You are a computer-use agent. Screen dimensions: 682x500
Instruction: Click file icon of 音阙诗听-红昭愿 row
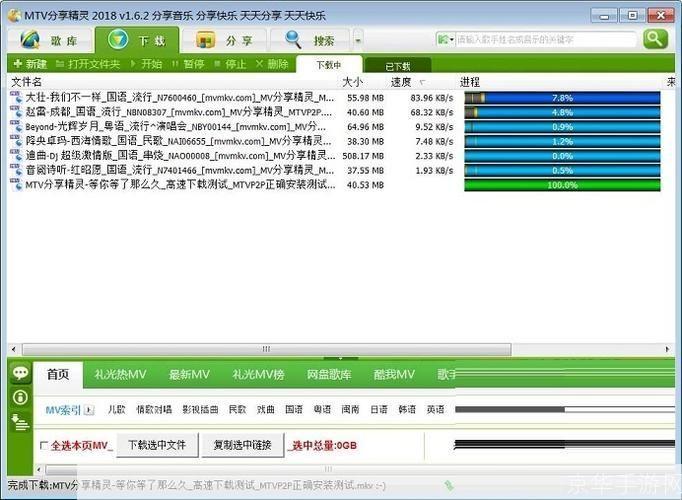(16, 170)
